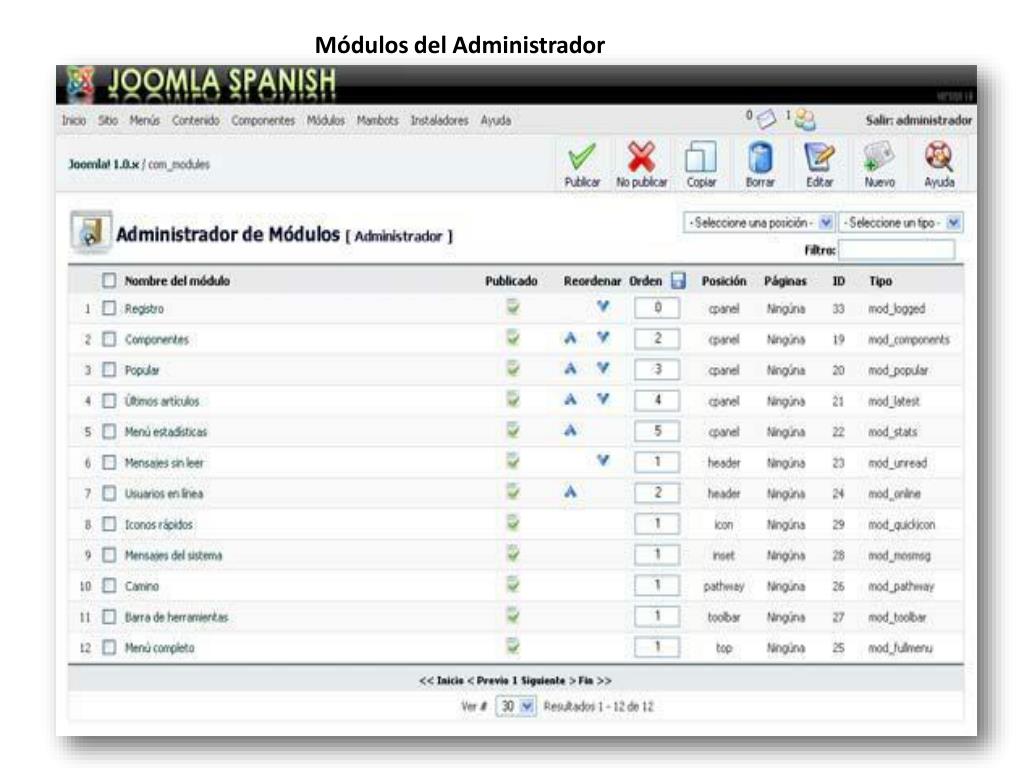1024x768 pixels.
Task: Check the Menú estadísticas checkbox
Action: tap(109, 432)
